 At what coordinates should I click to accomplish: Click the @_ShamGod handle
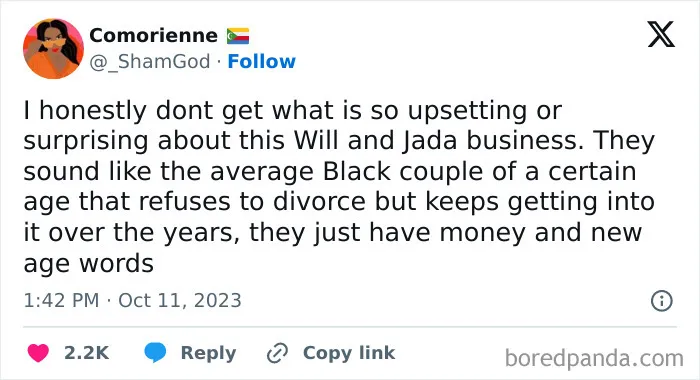[x=150, y=62]
